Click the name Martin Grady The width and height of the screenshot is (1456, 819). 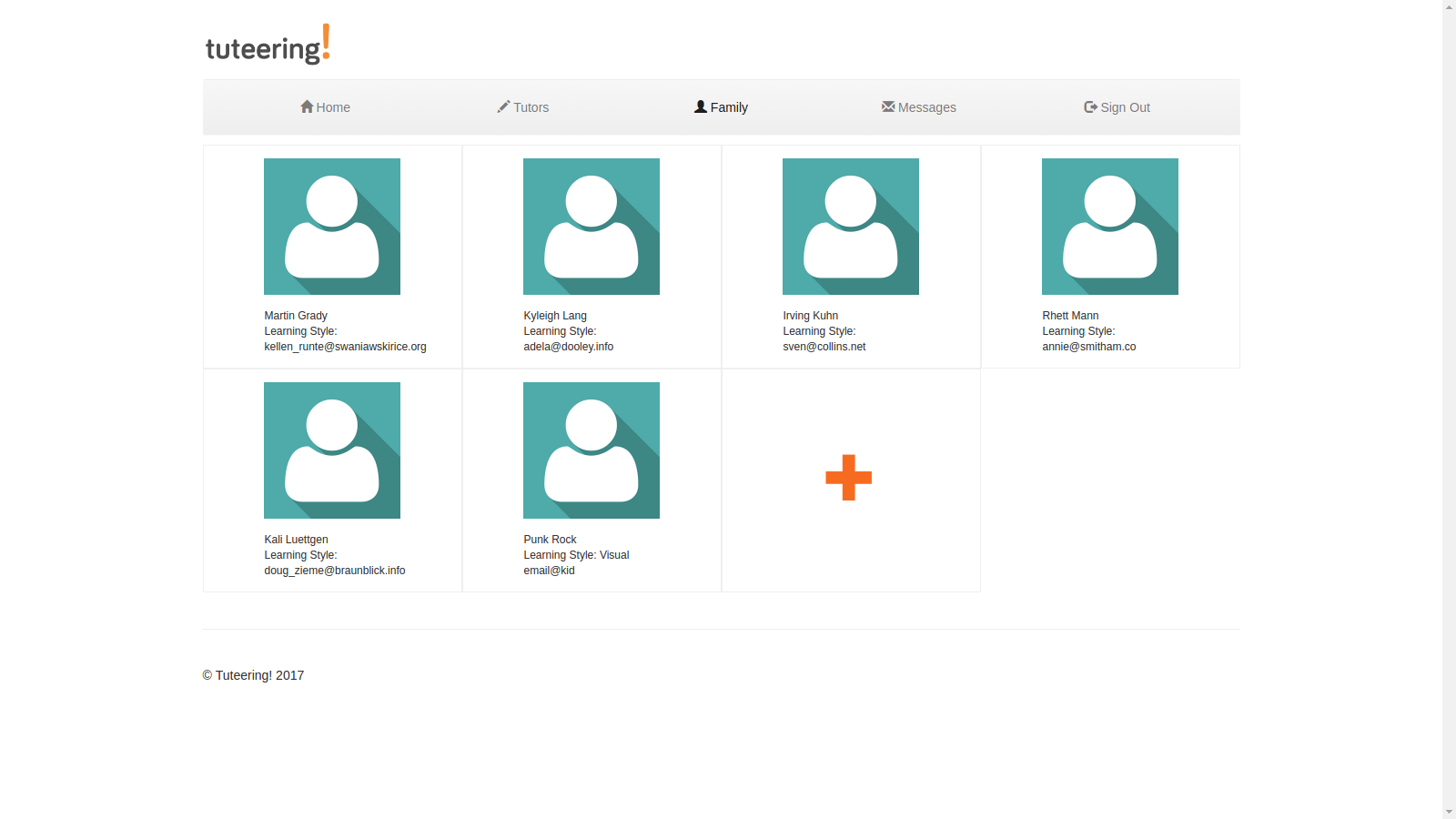[x=296, y=316]
